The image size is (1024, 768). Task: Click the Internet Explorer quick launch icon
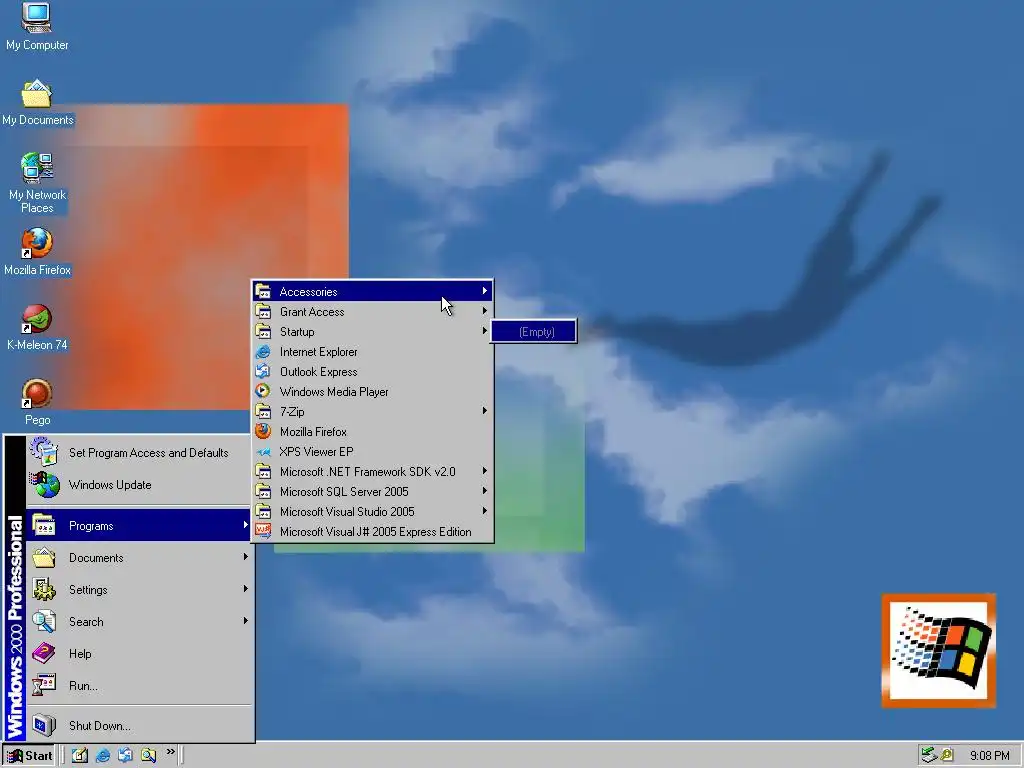tap(103, 756)
